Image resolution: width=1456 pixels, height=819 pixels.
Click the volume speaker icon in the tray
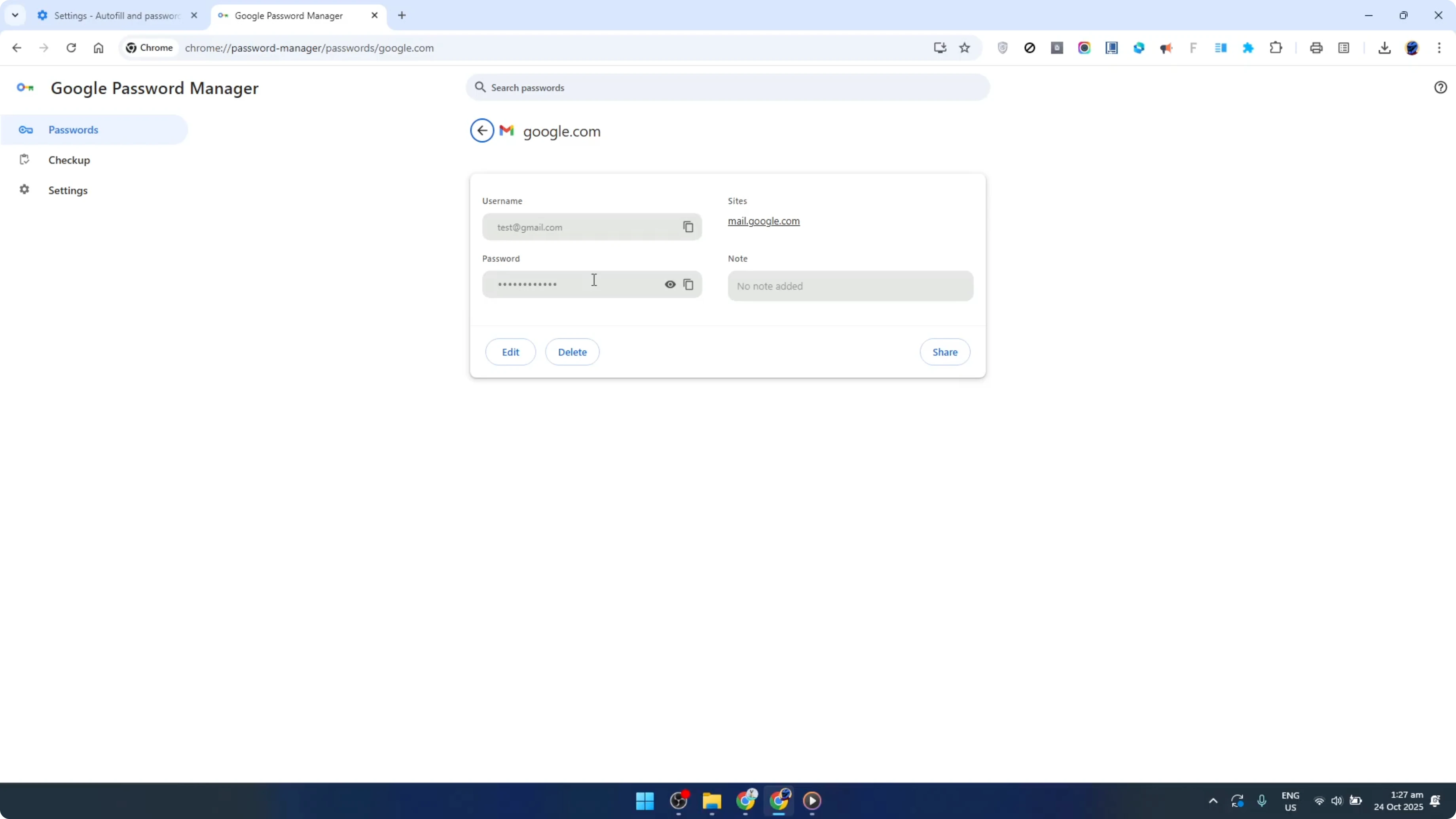pos(1336,801)
